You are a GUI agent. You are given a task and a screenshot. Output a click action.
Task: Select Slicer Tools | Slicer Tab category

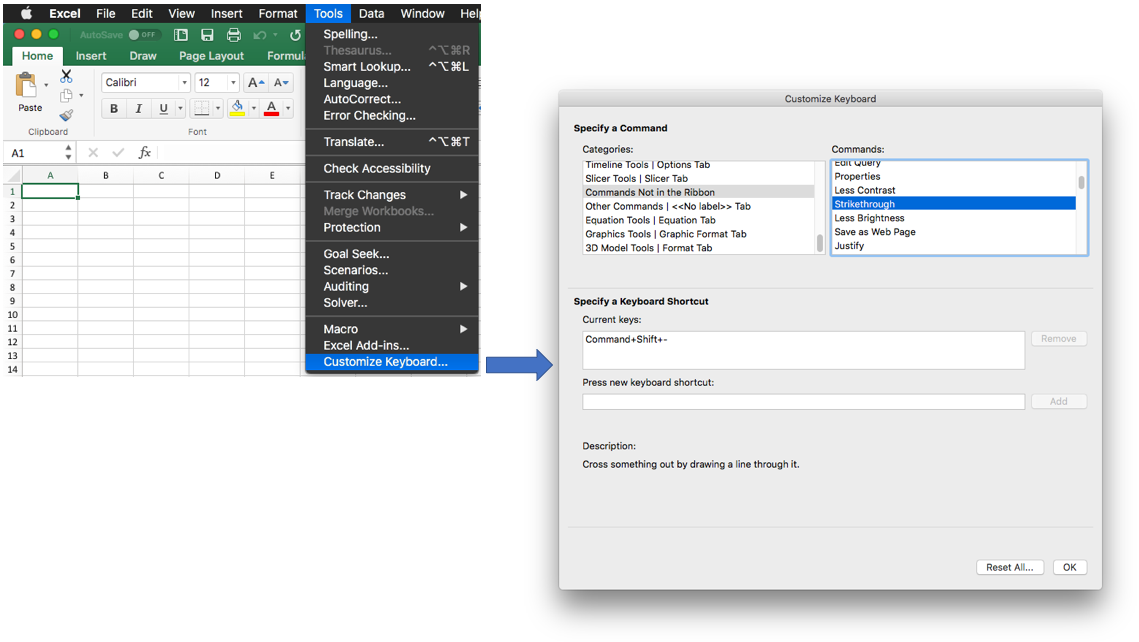coord(699,179)
